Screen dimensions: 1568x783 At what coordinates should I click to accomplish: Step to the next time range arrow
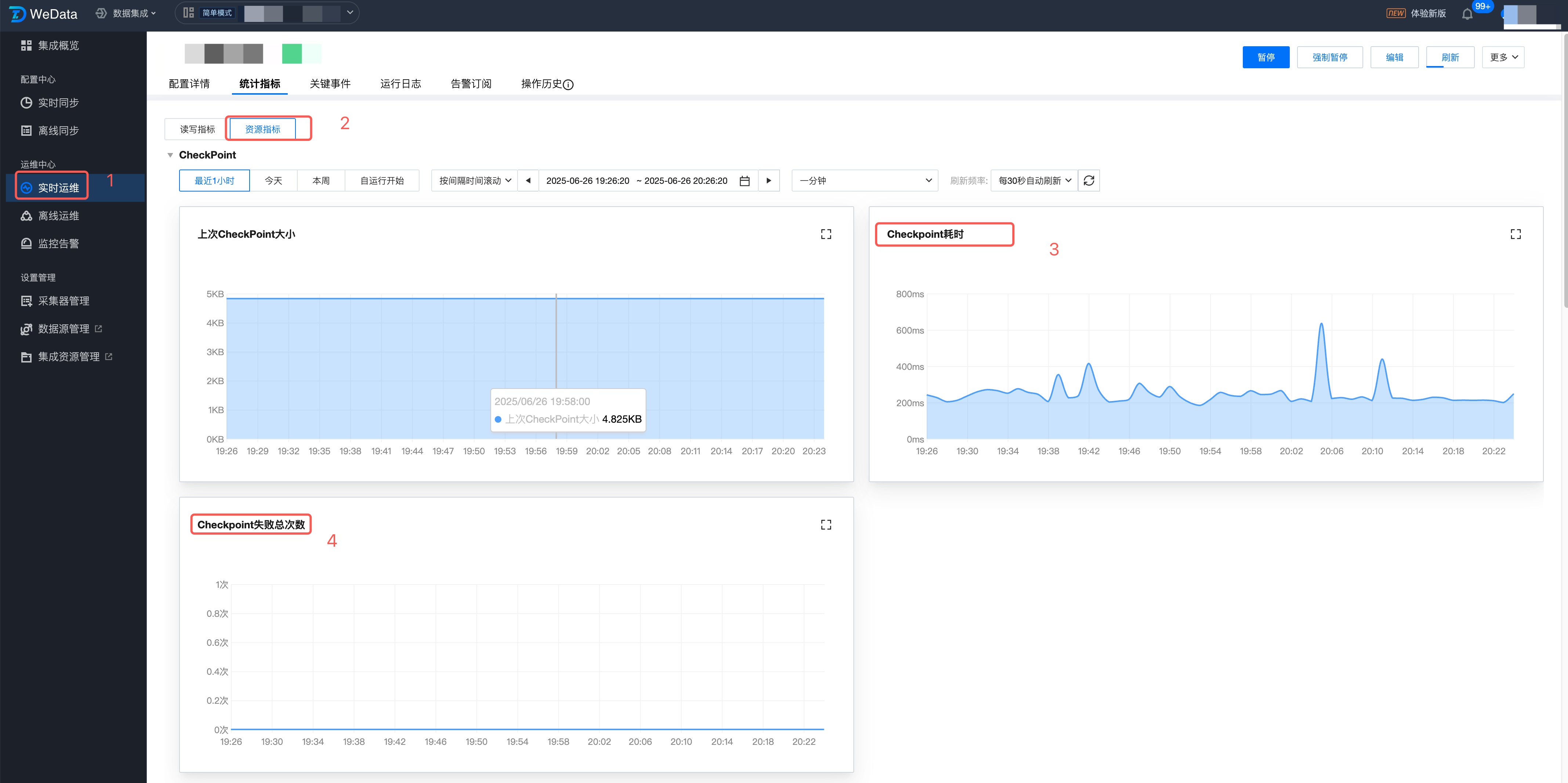pyautogui.click(x=768, y=181)
